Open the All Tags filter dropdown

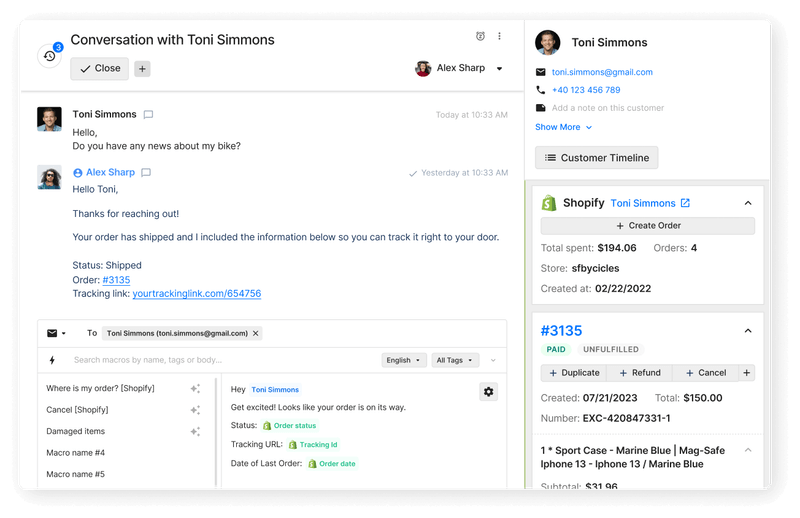456,360
